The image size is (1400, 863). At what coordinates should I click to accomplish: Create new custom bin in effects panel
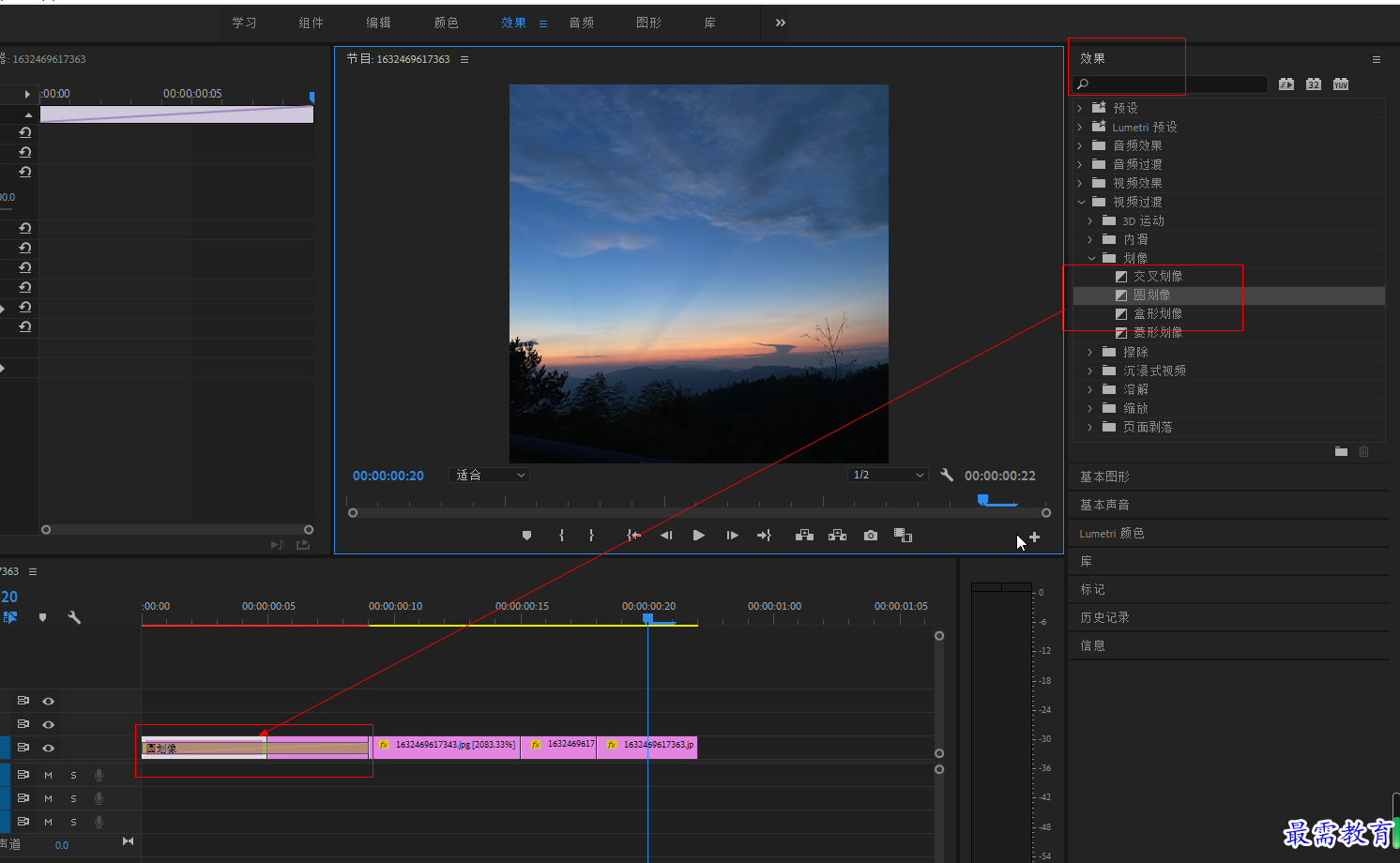click(1341, 452)
